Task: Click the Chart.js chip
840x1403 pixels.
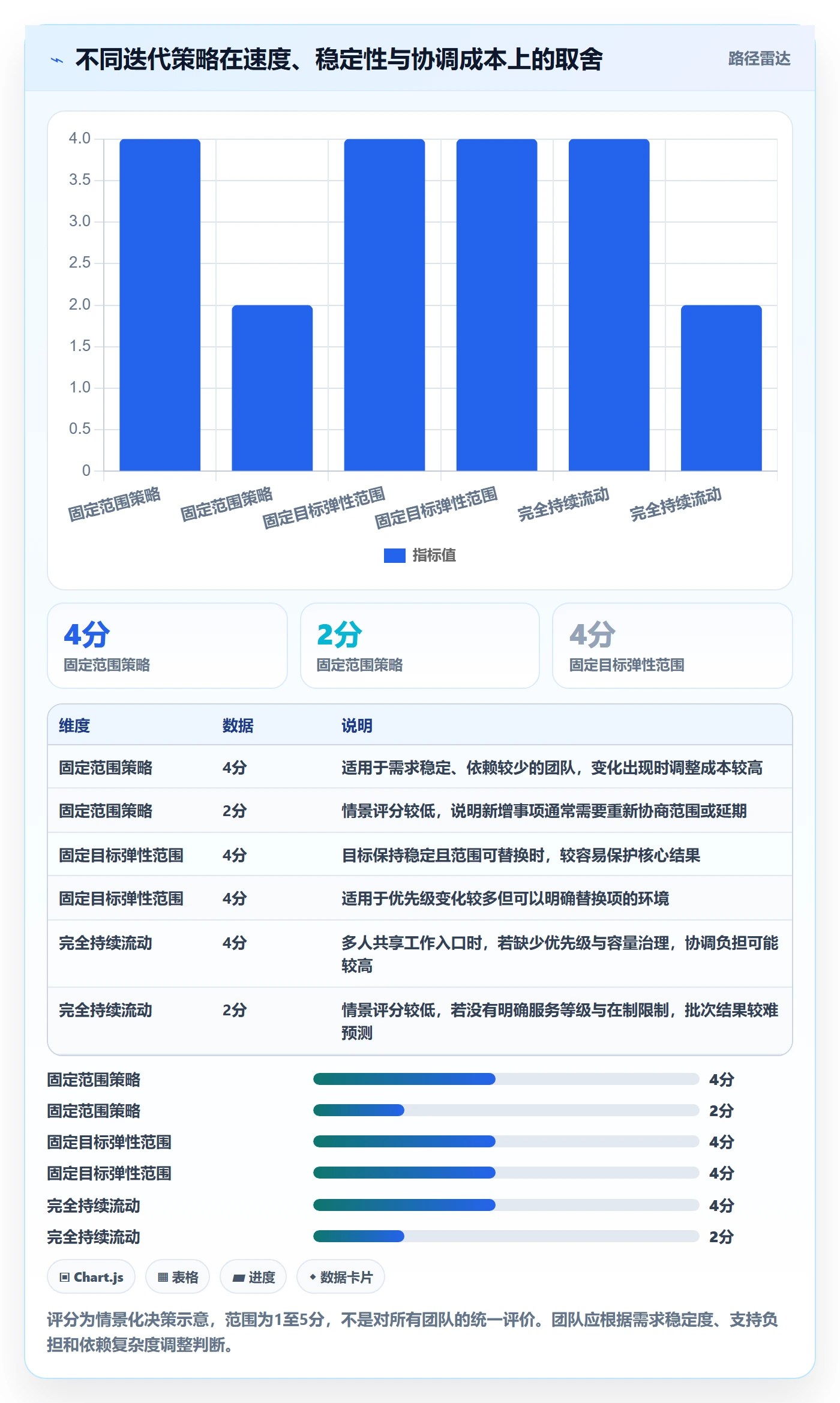Action: tap(91, 1277)
